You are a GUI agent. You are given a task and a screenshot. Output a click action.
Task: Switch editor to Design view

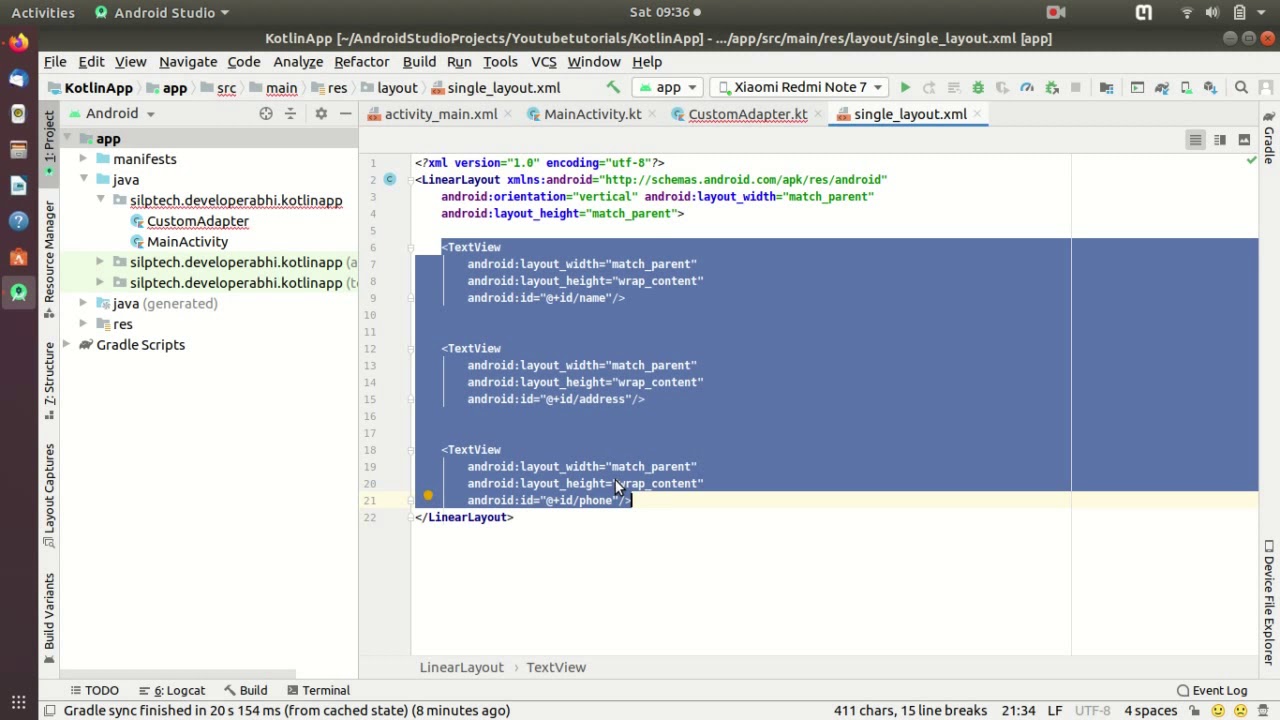(x=1244, y=139)
